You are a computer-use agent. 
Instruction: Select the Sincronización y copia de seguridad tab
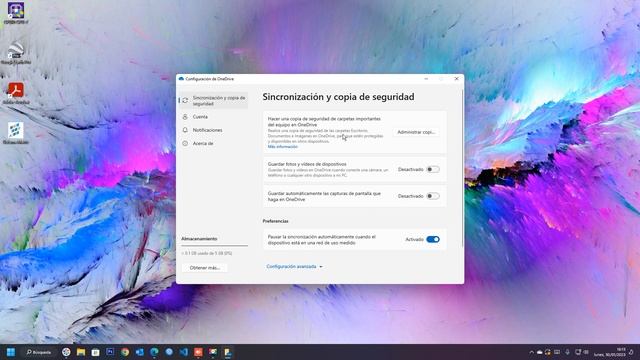[x=213, y=100]
